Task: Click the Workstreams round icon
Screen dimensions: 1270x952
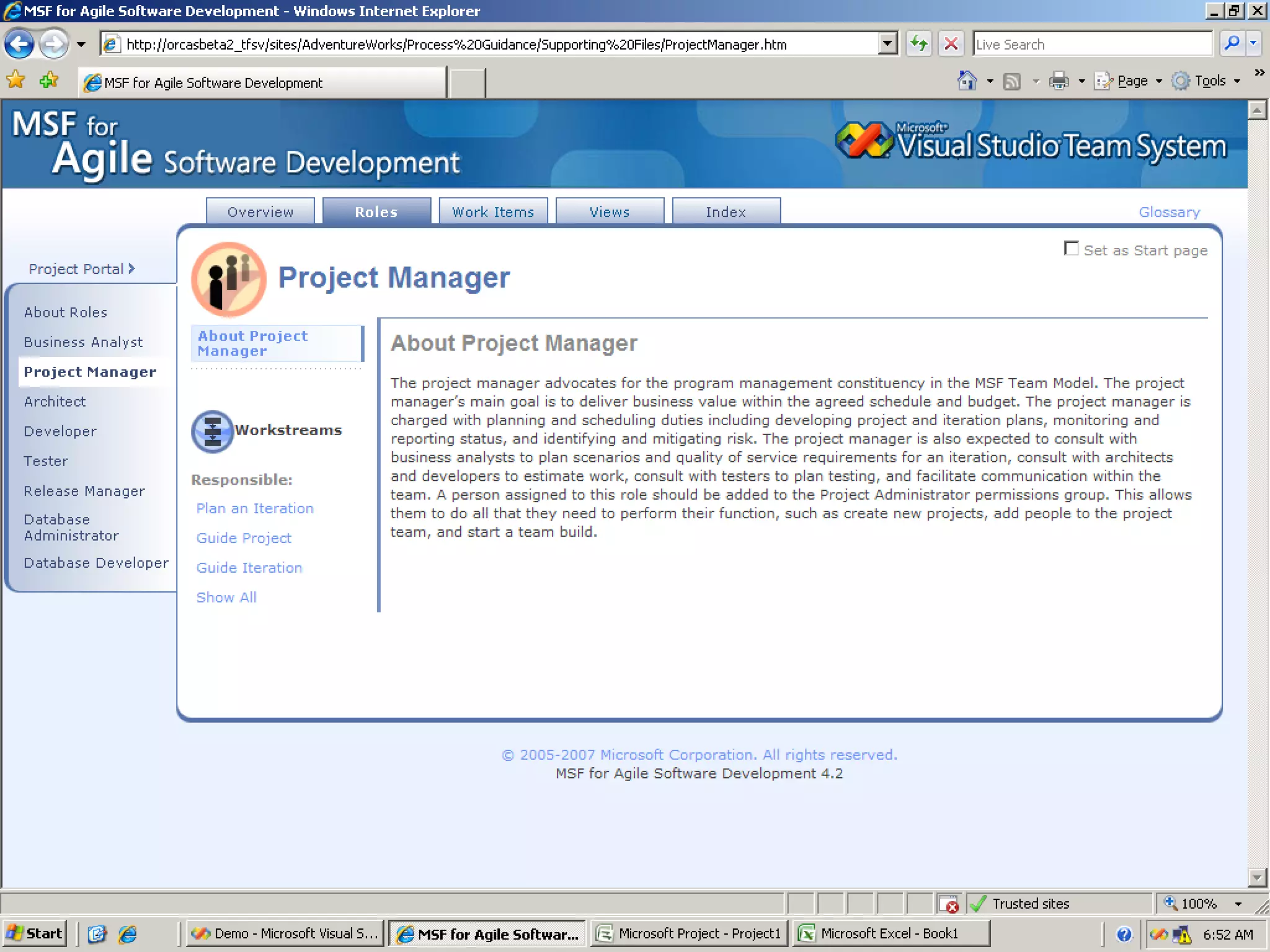Action: [x=213, y=431]
